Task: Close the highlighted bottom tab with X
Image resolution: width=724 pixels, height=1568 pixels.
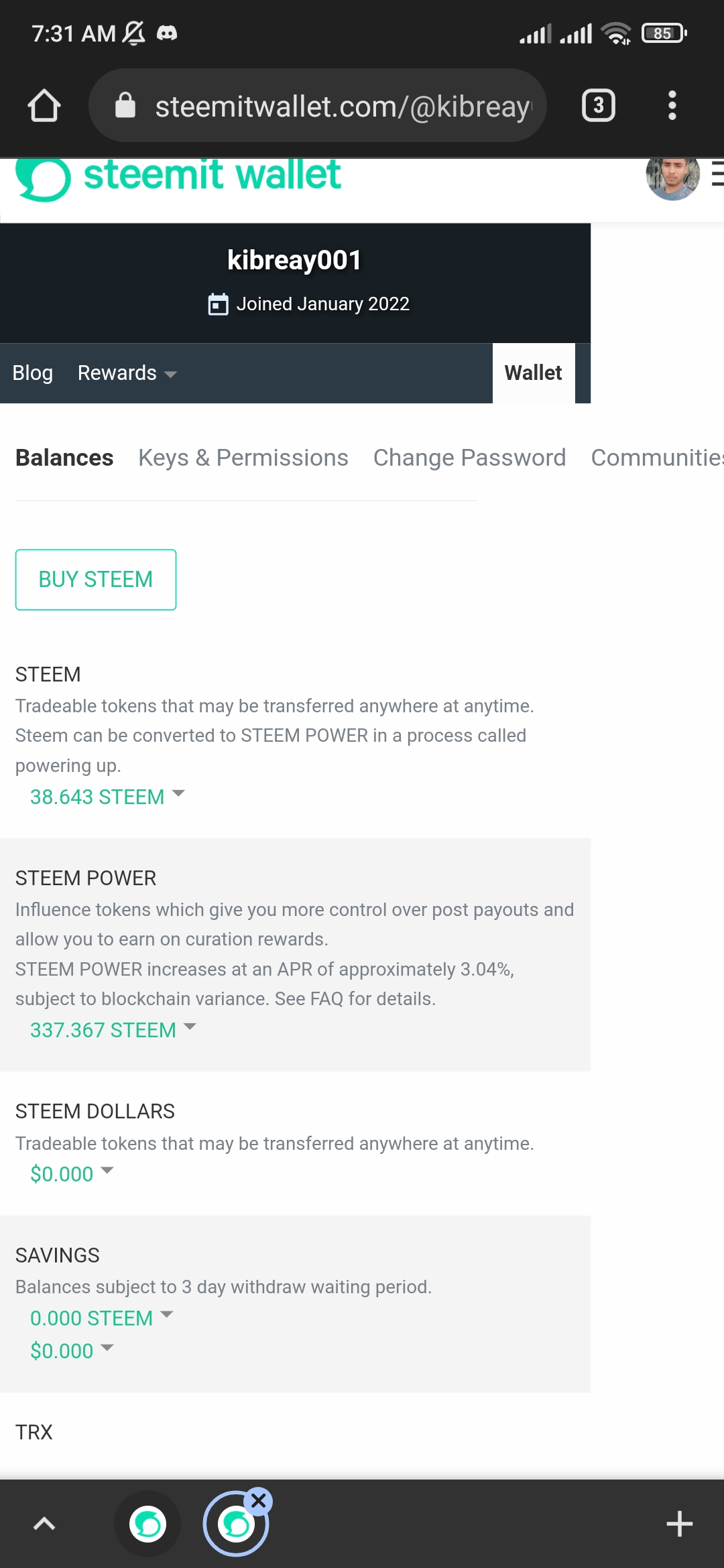Action: [259, 1501]
